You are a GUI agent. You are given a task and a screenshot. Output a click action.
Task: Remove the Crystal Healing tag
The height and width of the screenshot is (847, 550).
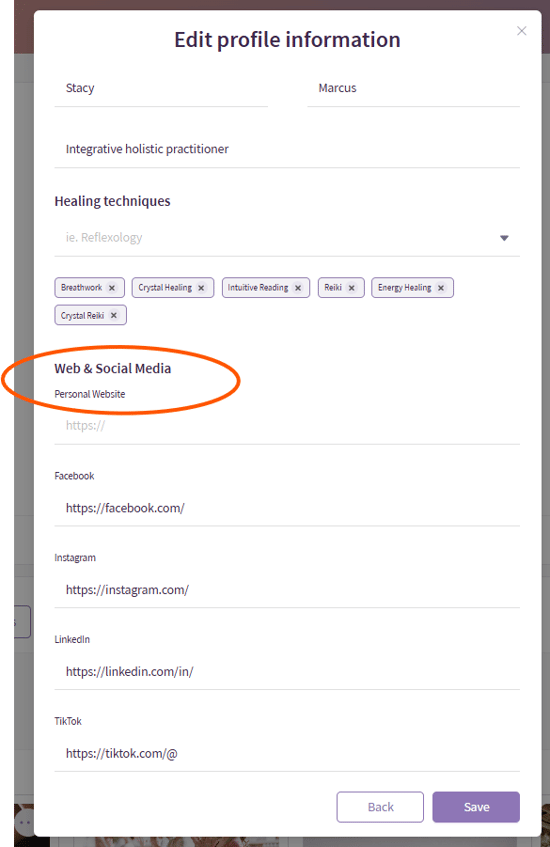pyautogui.click(x=201, y=288)
